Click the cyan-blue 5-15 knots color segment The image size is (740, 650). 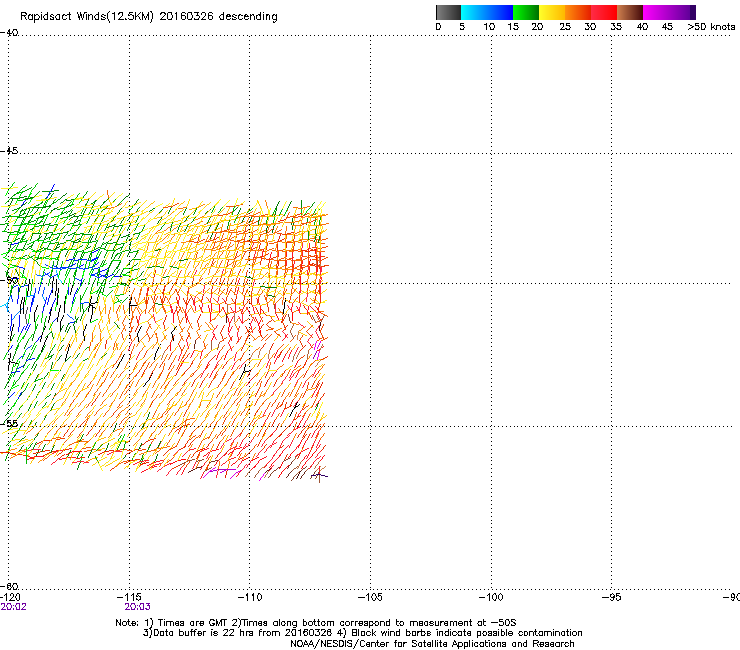coord(487,12)
